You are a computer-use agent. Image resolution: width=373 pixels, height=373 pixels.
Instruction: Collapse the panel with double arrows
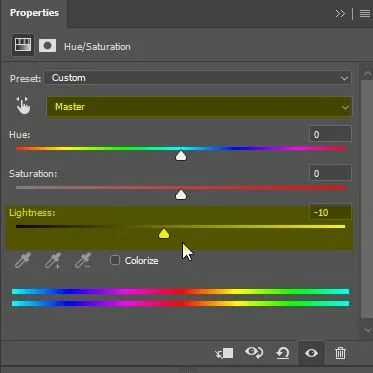[340, 14]
